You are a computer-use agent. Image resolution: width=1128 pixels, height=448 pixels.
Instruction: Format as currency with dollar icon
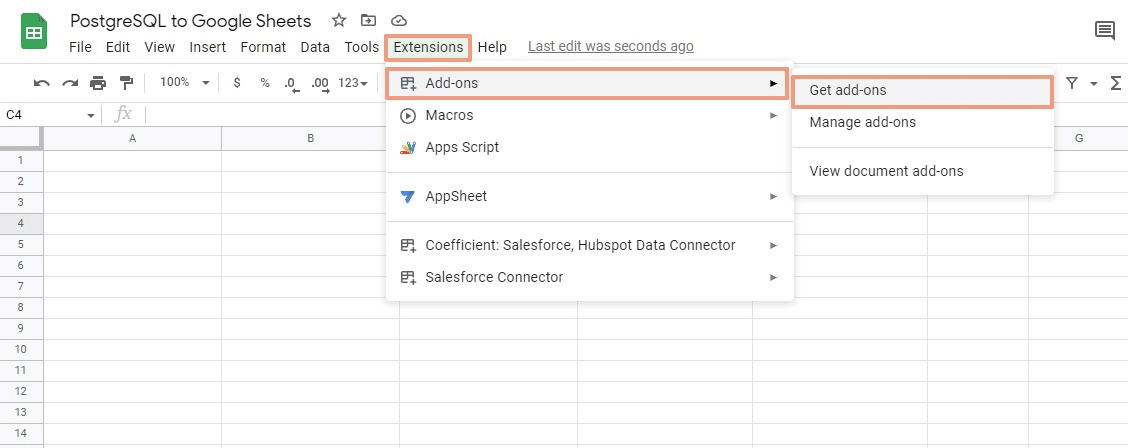[237, 83]
